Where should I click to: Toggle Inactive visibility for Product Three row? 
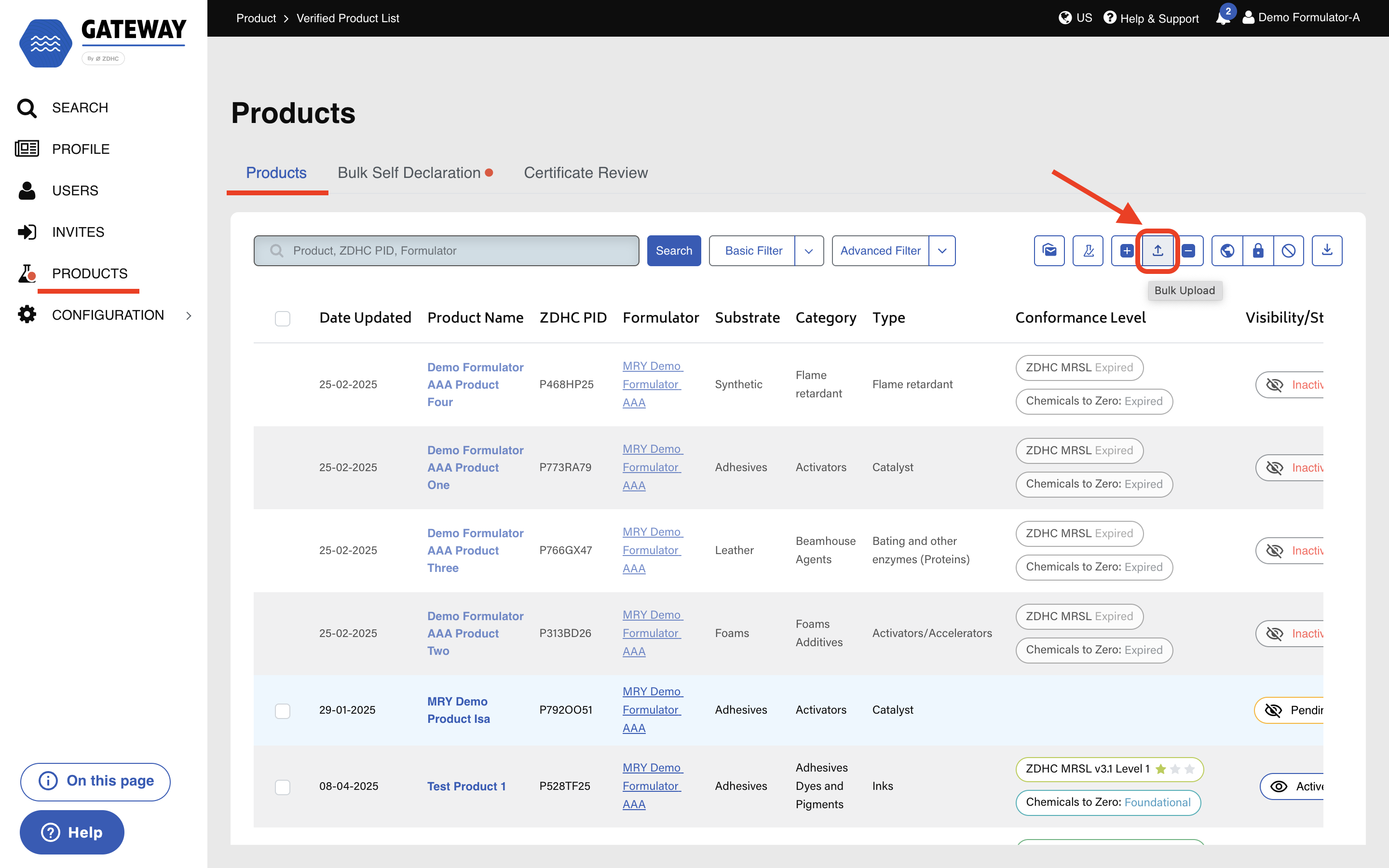coord(1290,551)
